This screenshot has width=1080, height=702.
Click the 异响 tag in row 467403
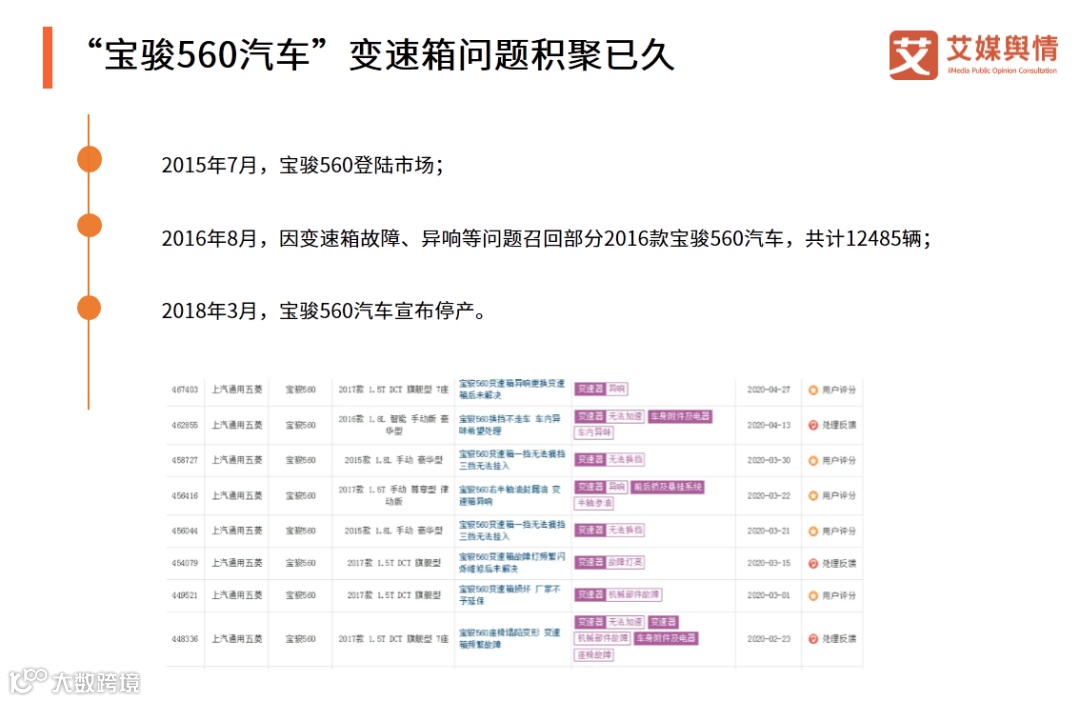click(617, 389)
